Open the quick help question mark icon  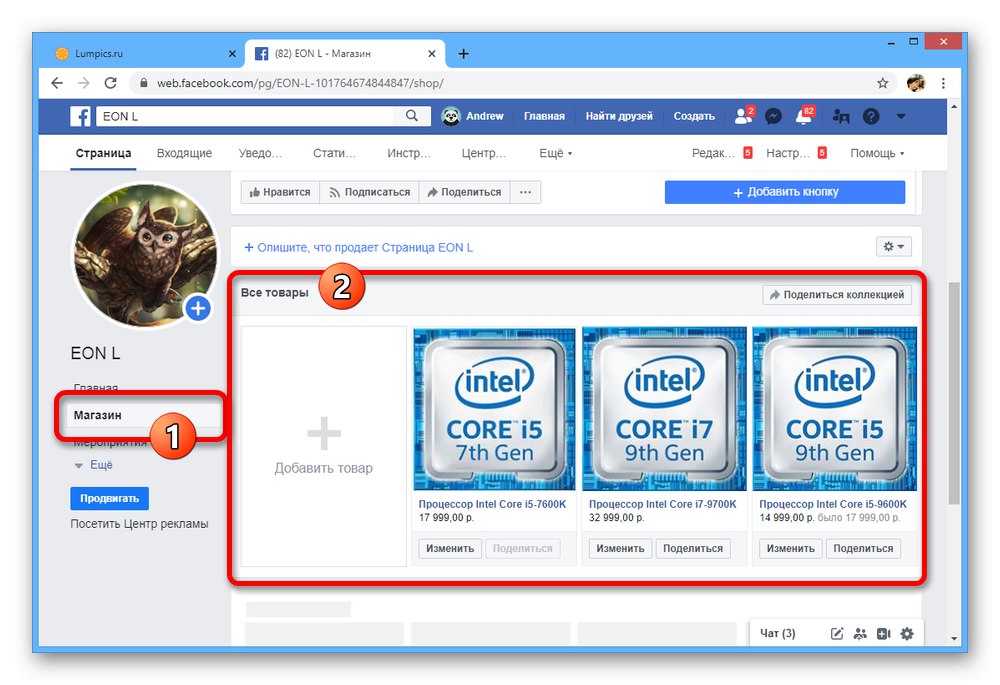click(871, 116)
